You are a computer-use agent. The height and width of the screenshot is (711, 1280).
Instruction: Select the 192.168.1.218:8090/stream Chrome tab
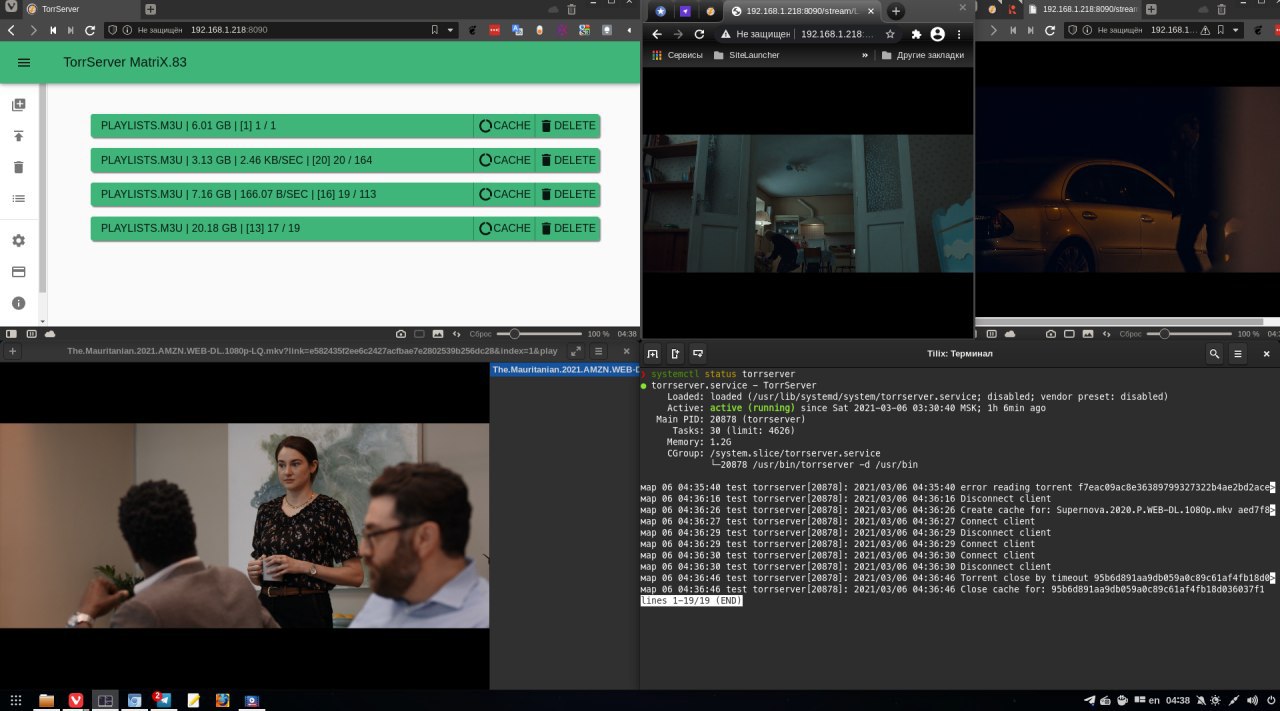tap(802, 11)
